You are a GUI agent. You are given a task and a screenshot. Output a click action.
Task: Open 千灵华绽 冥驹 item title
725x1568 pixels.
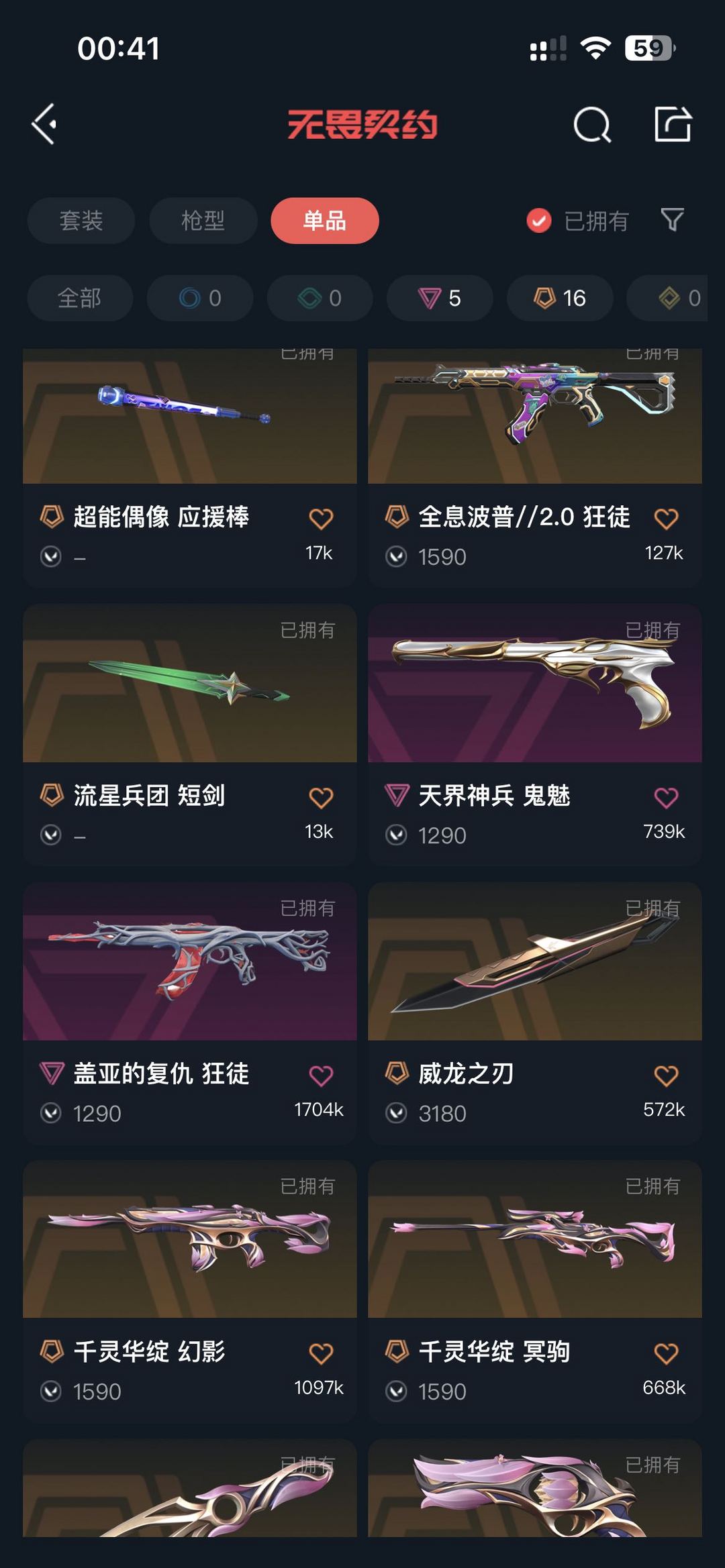(494, 1351)
